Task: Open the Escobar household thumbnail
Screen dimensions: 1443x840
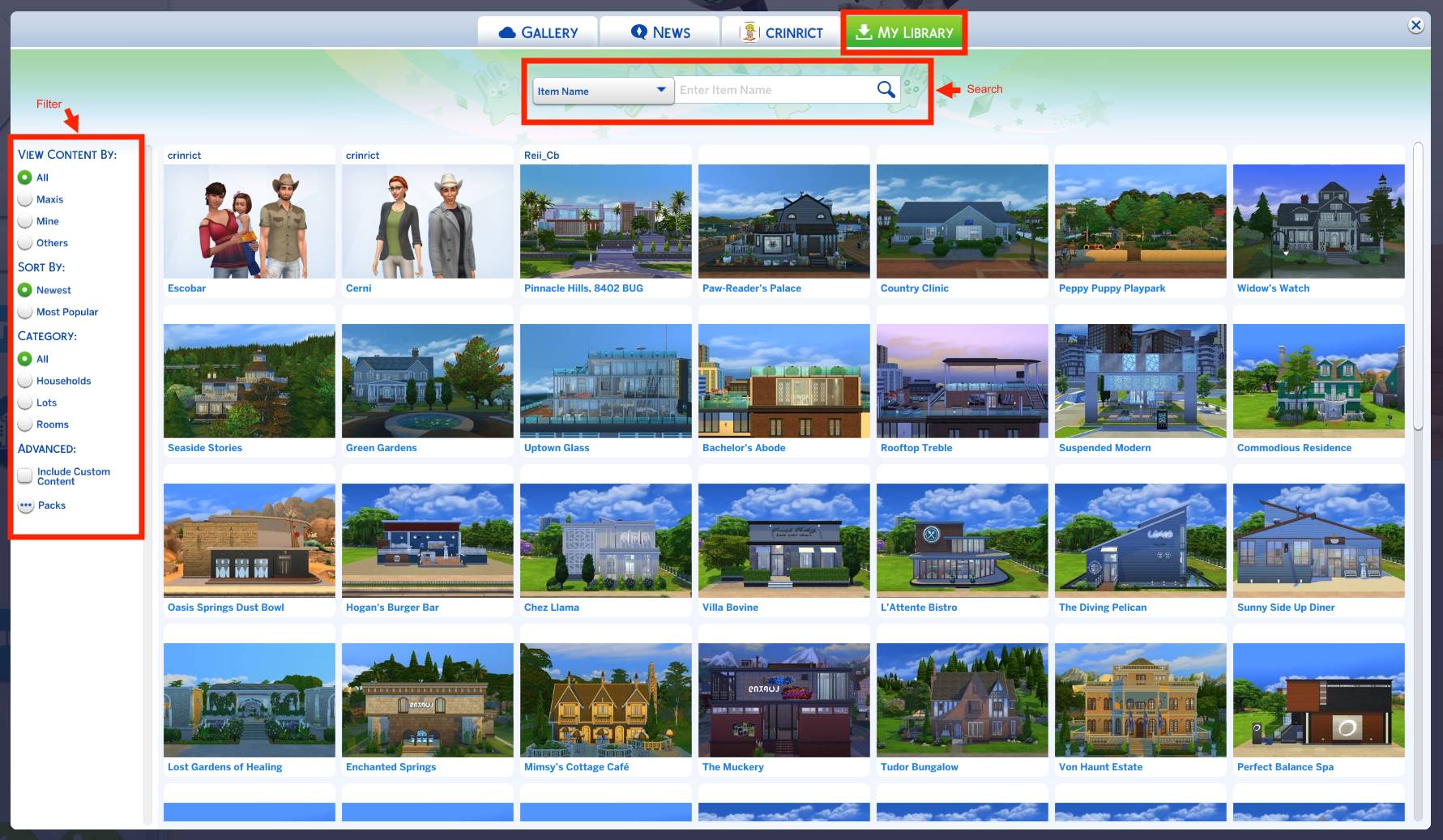Action: click(249, 220)
